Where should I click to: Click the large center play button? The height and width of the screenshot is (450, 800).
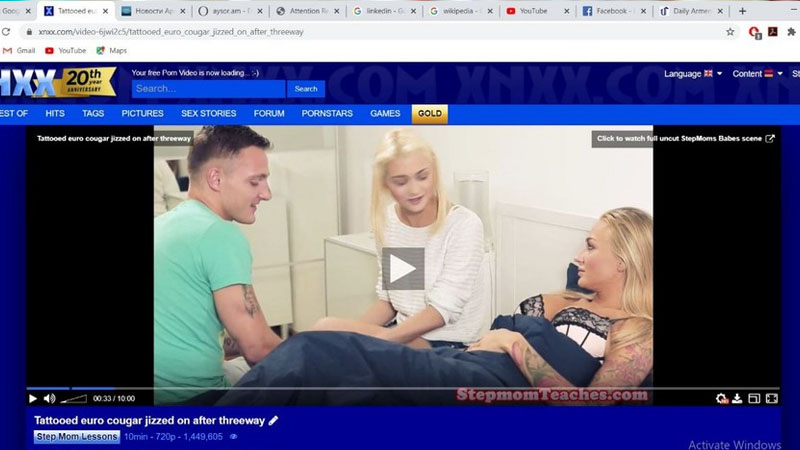[403, 268]
